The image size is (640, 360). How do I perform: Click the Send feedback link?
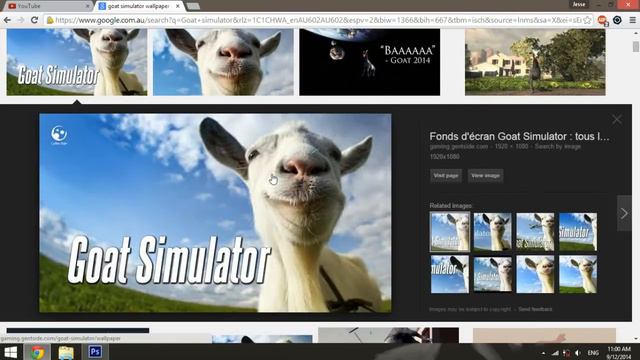[535, 309]
